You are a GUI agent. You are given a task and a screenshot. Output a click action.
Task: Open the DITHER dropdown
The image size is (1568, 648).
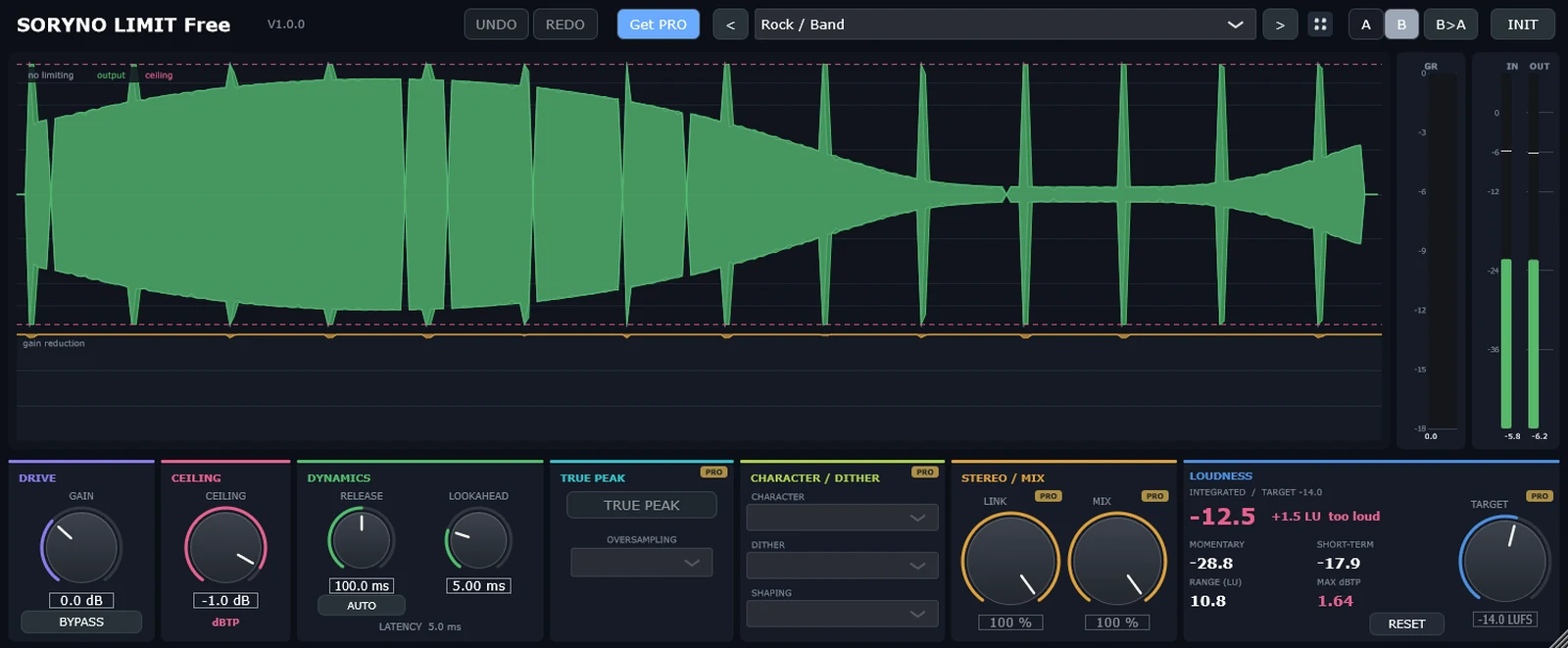pyautogui.click(x=843, y=566)
